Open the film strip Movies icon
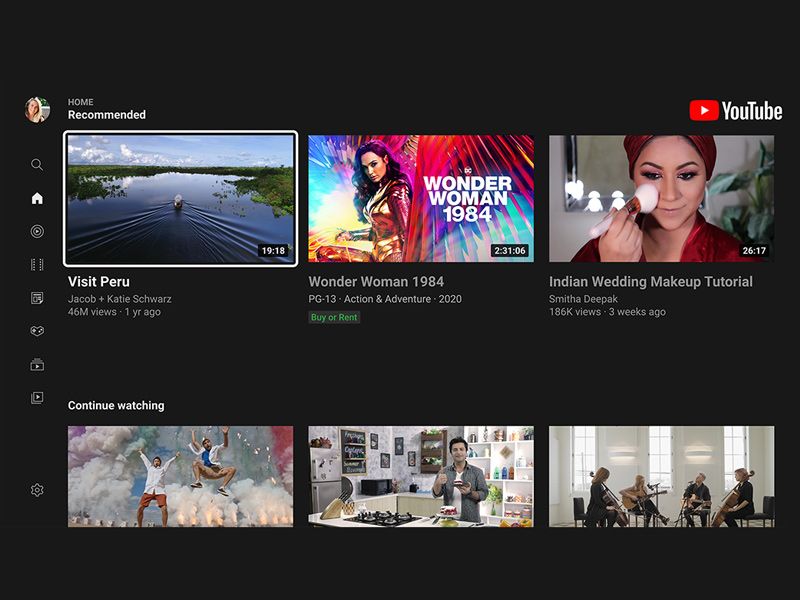The height and width of the screenshot is (600, 800). point(37,264)
